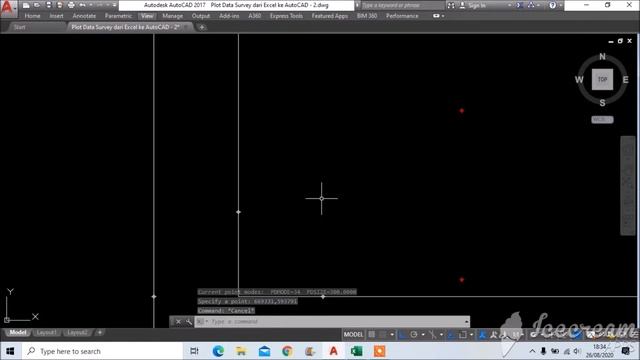Click the N compass label on ViewCube
This screenshot has width=640, height=360.
pyautogui.click(x=602, y=57)
